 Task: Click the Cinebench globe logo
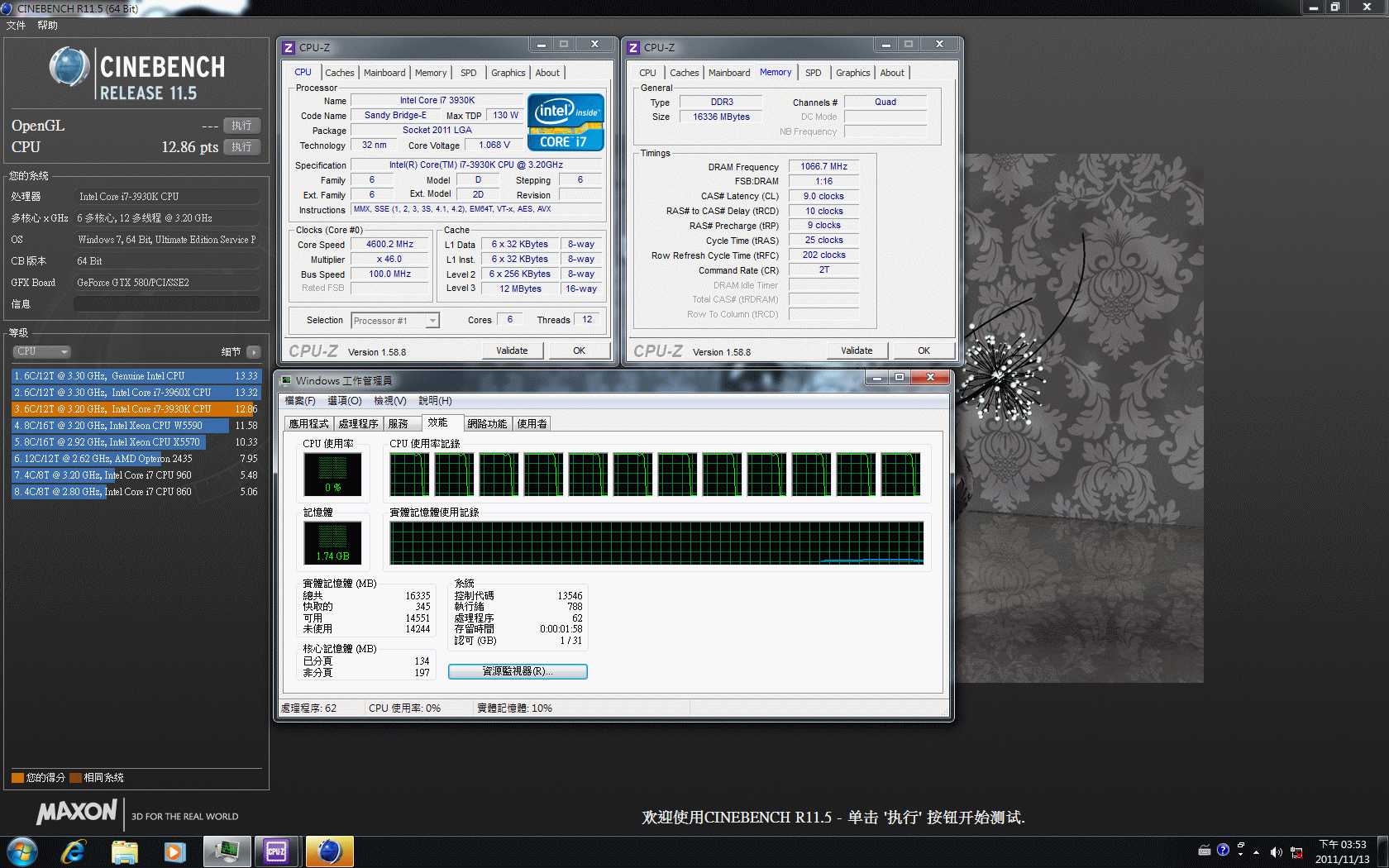69,67
